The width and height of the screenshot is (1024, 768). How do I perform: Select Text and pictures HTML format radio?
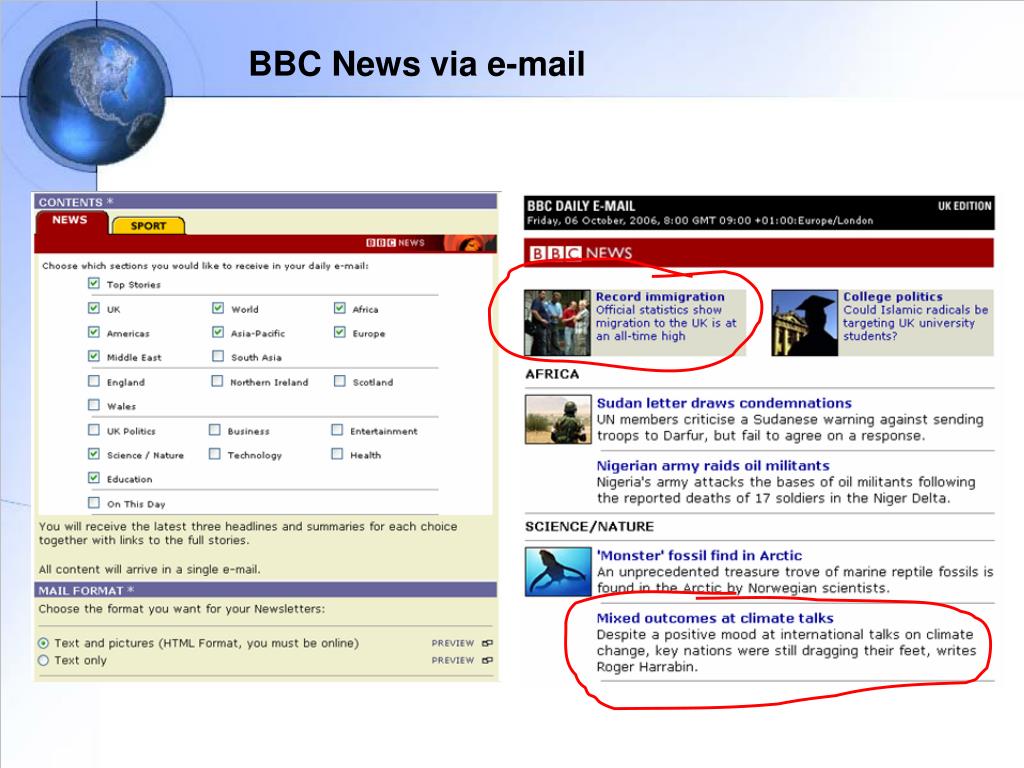44,643
